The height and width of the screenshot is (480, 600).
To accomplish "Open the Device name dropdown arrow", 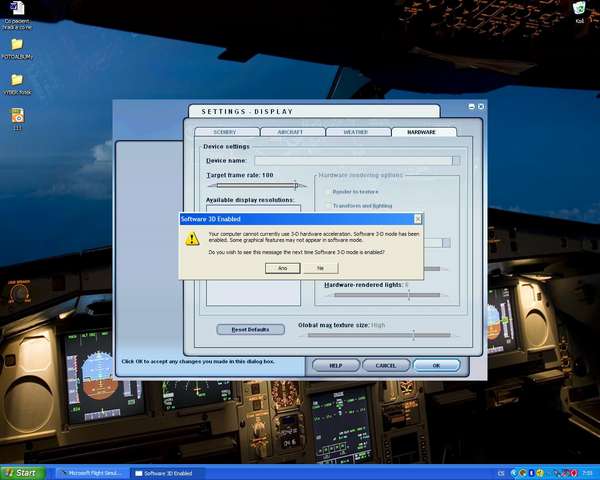I will 456,160.
